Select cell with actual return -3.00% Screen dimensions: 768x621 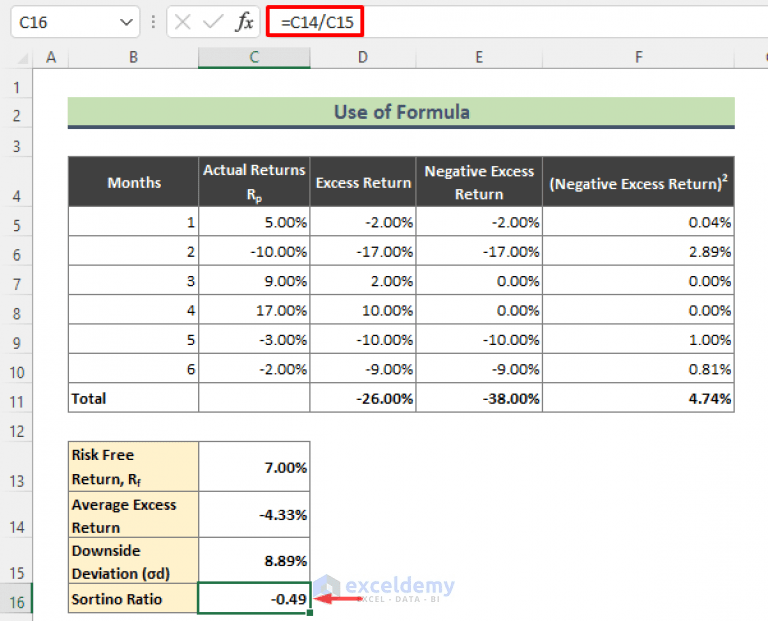click(x=254, y=339)
